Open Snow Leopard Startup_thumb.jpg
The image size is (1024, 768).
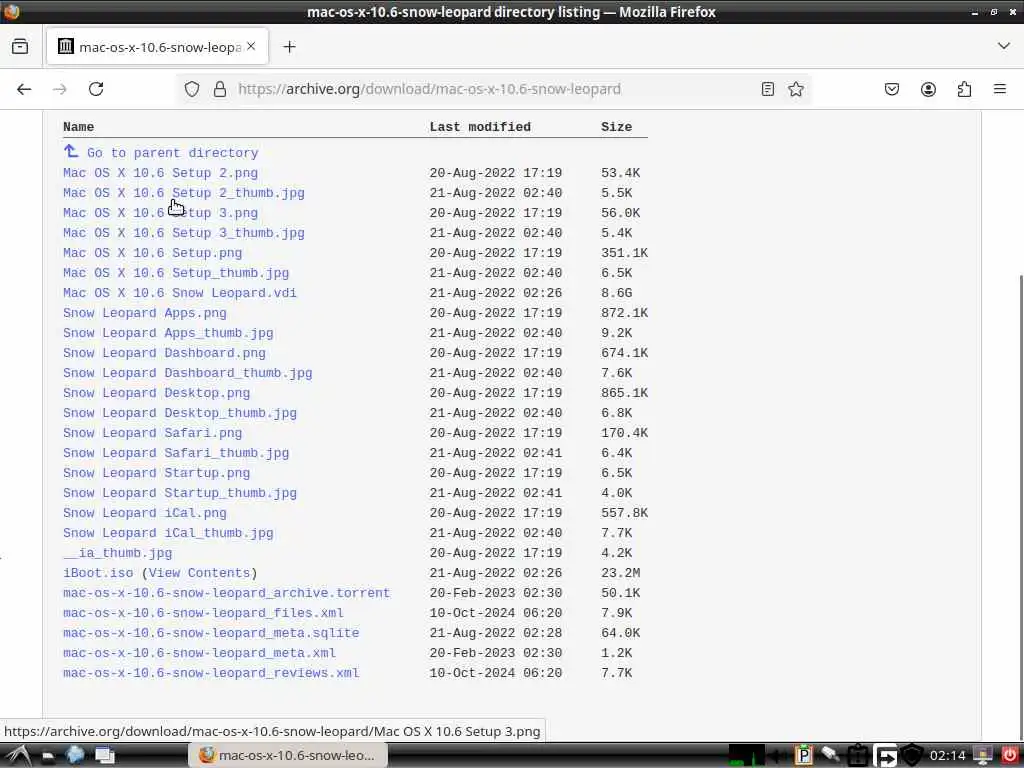point(180,493)
